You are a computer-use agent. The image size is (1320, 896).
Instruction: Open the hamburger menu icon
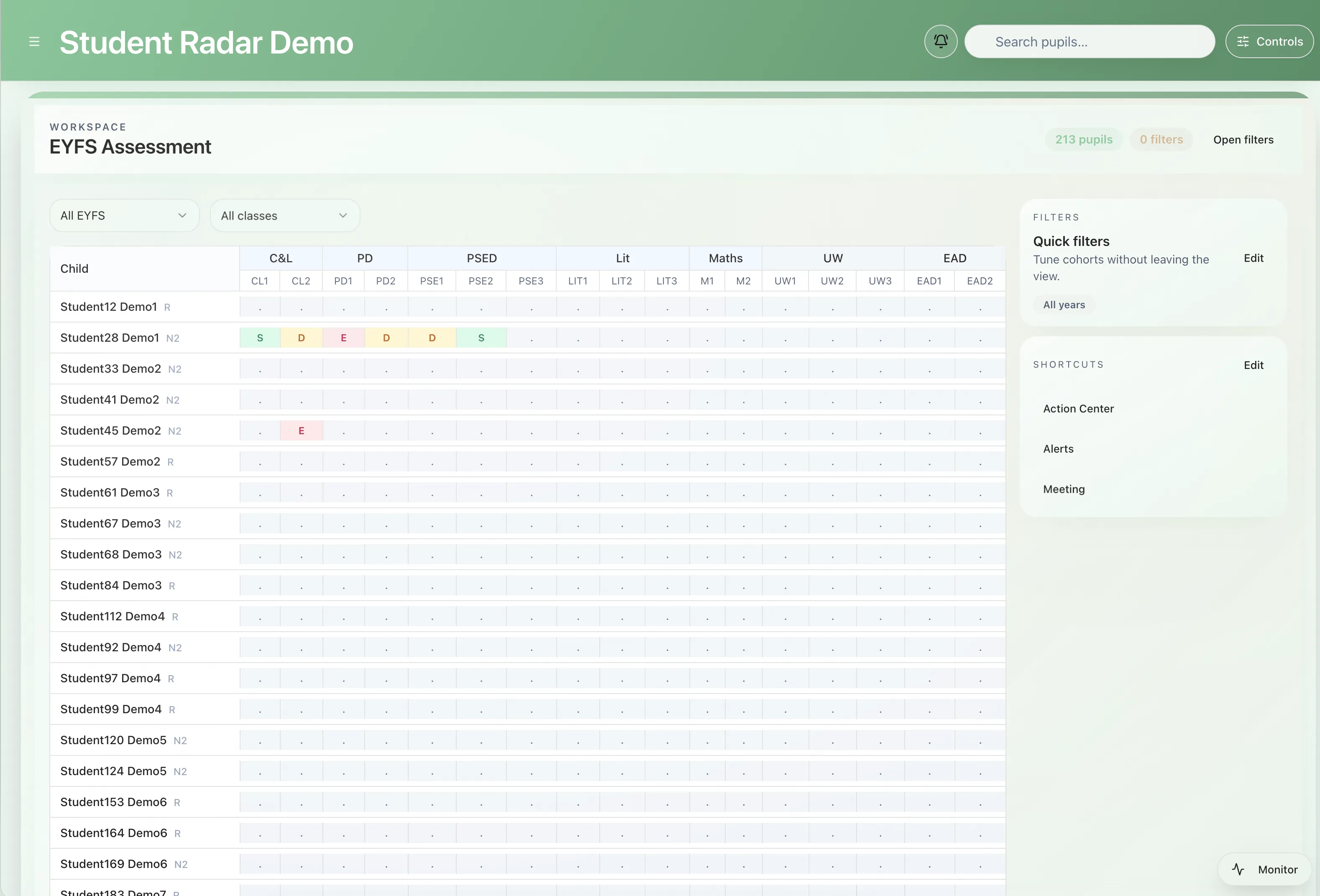coord(34,41)
